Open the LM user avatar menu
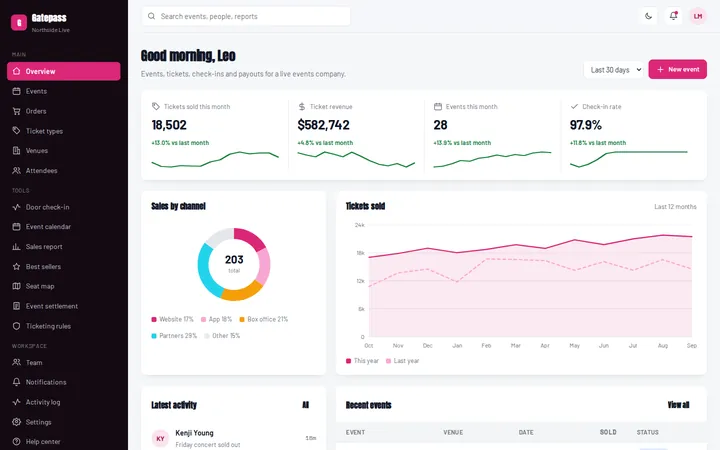 pos(698,16)
